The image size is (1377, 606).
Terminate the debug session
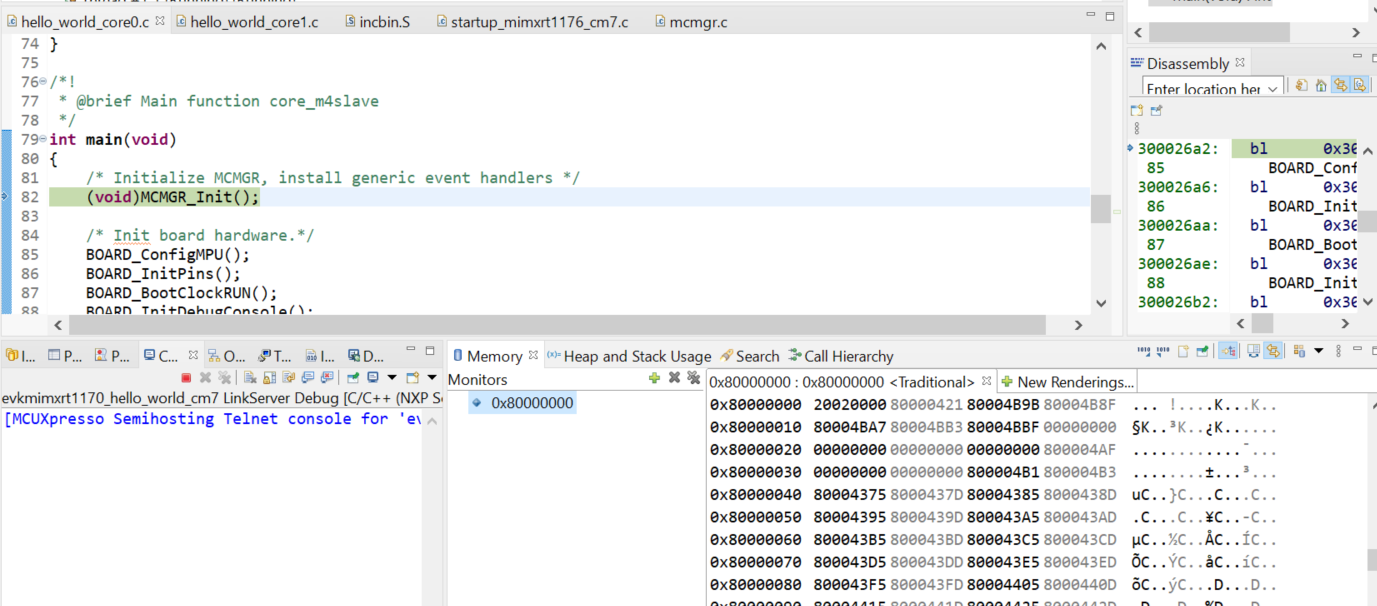(186, 377)
